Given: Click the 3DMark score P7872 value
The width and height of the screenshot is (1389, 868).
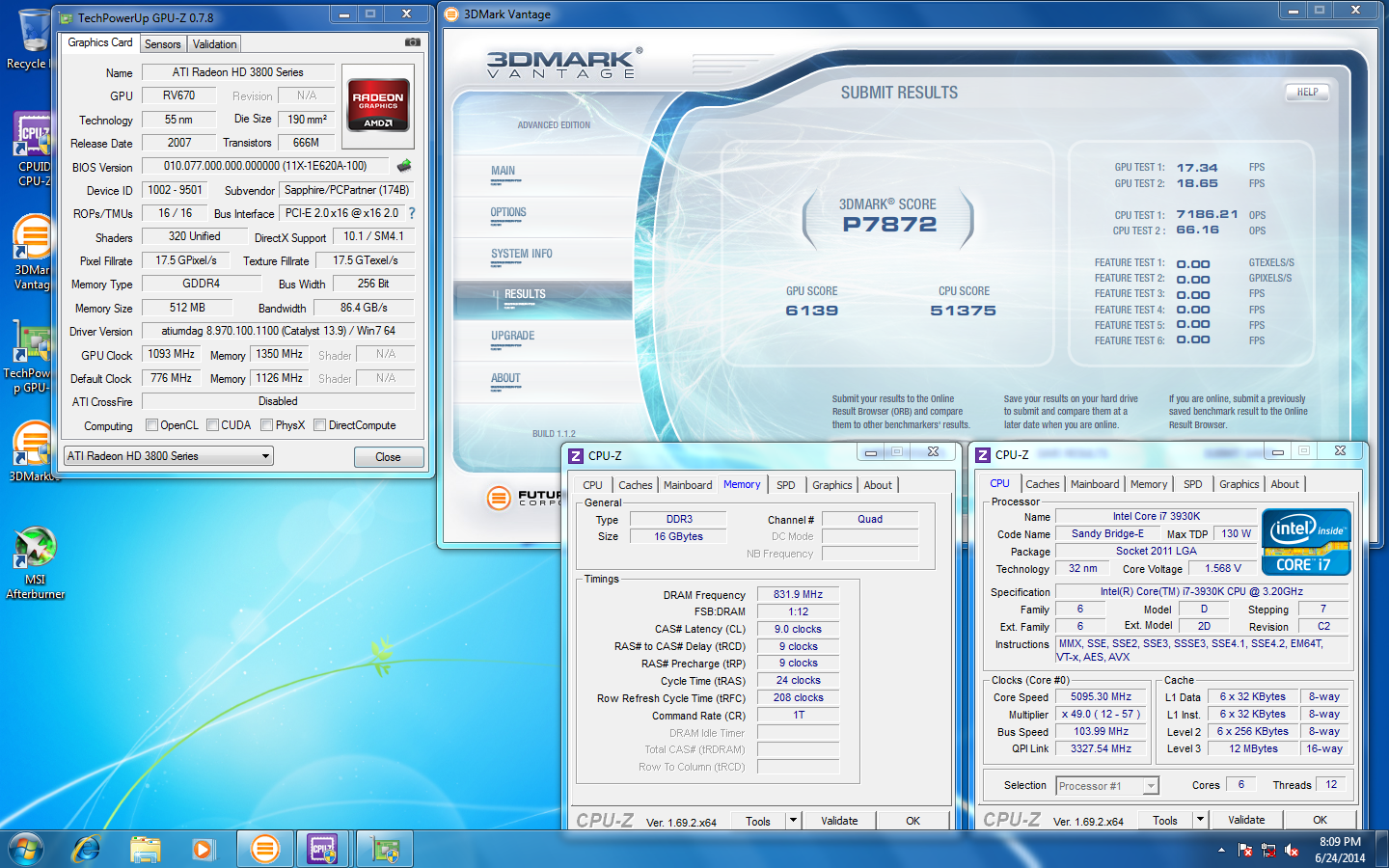Looking at the screenshot, I should [889, 225].
